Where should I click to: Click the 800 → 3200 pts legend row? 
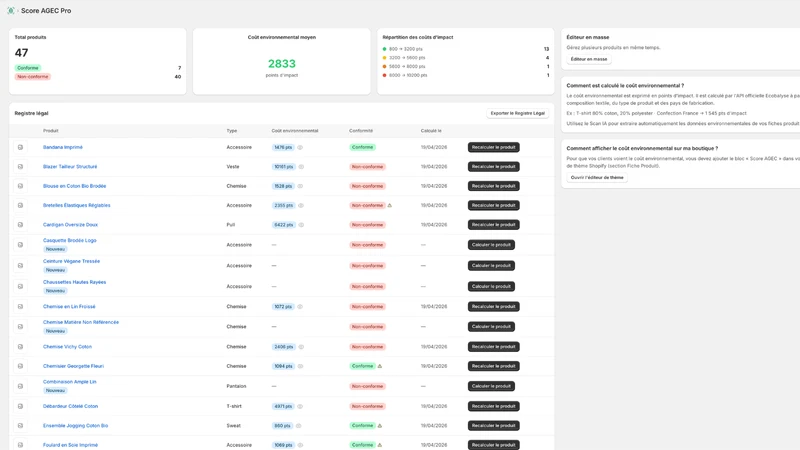466,49
